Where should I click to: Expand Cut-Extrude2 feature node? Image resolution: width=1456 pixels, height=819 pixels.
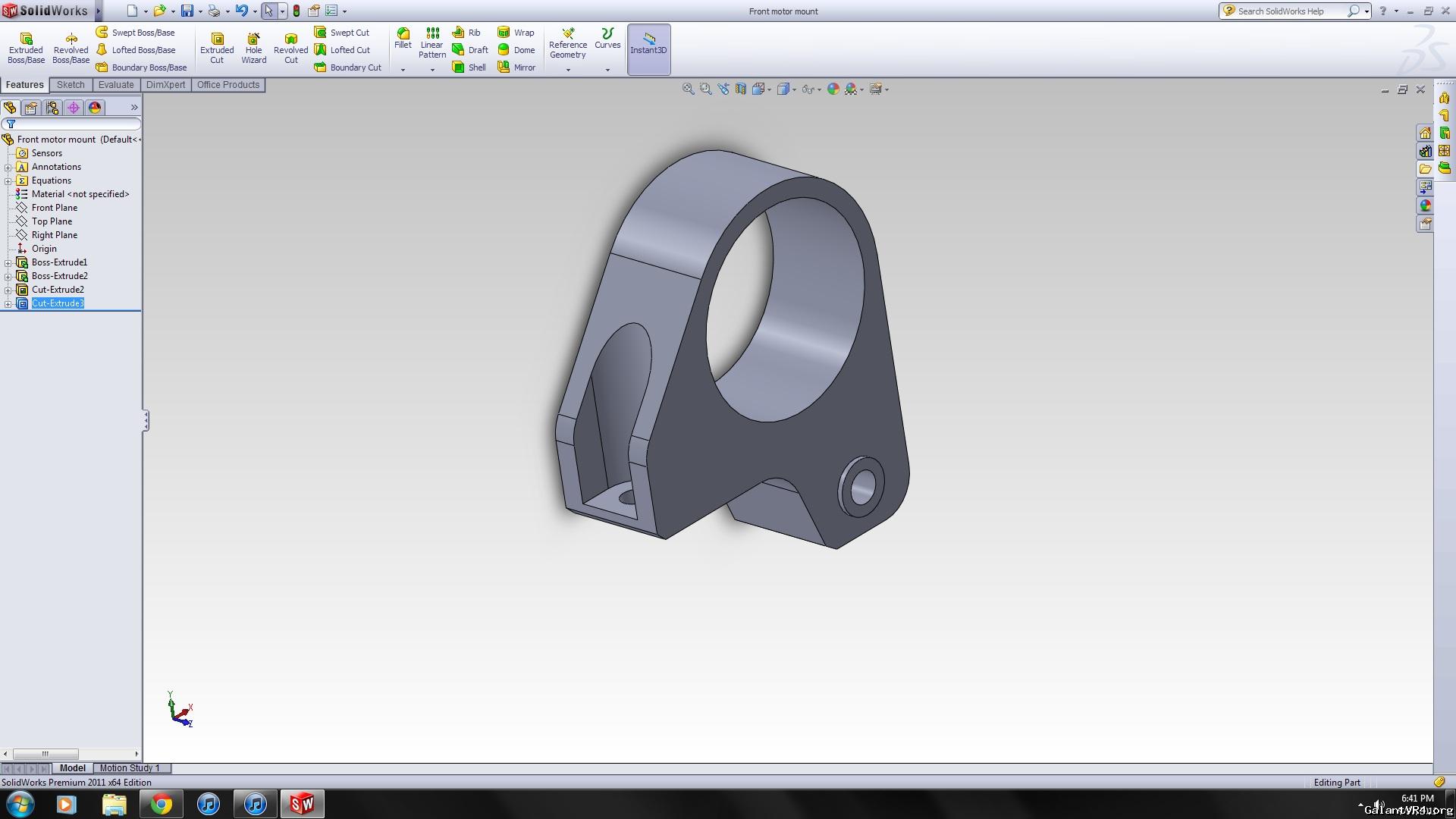pyautogui.click(x=8, y=290)
